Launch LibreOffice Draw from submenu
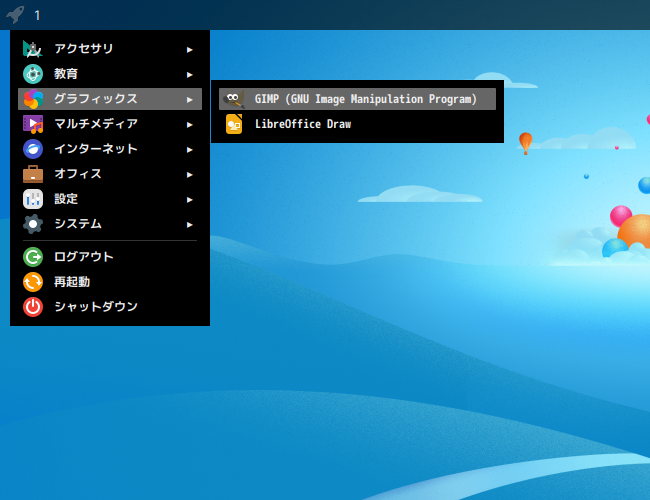The image size is (650, 500). point(357,124)
